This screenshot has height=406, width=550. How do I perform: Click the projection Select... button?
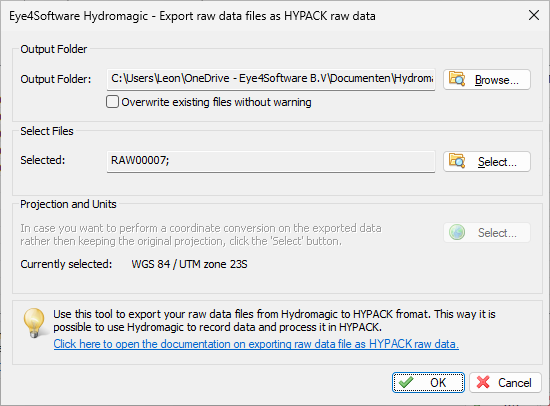487,233
